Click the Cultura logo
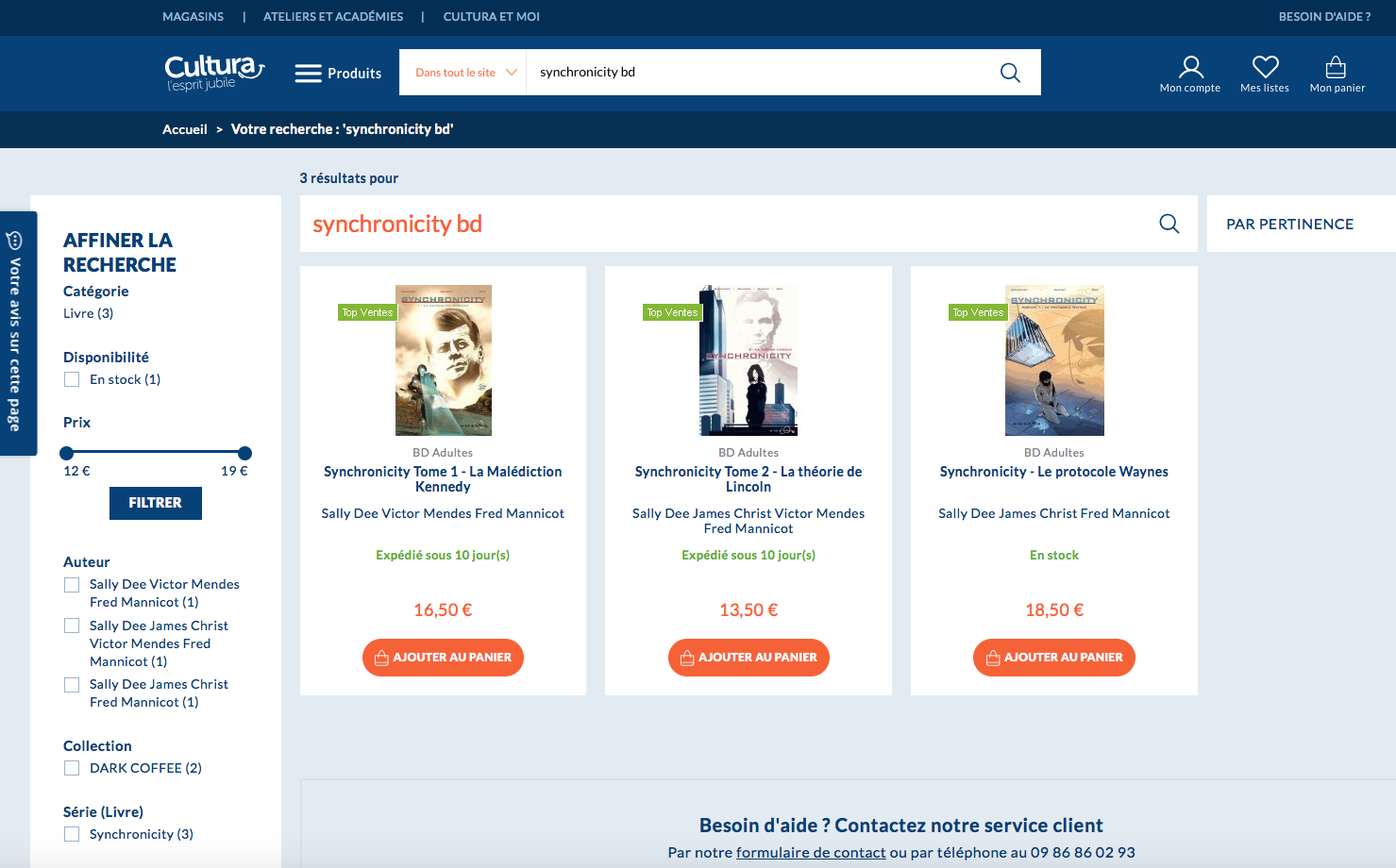The image size is (1396, 868). point(214,73)
